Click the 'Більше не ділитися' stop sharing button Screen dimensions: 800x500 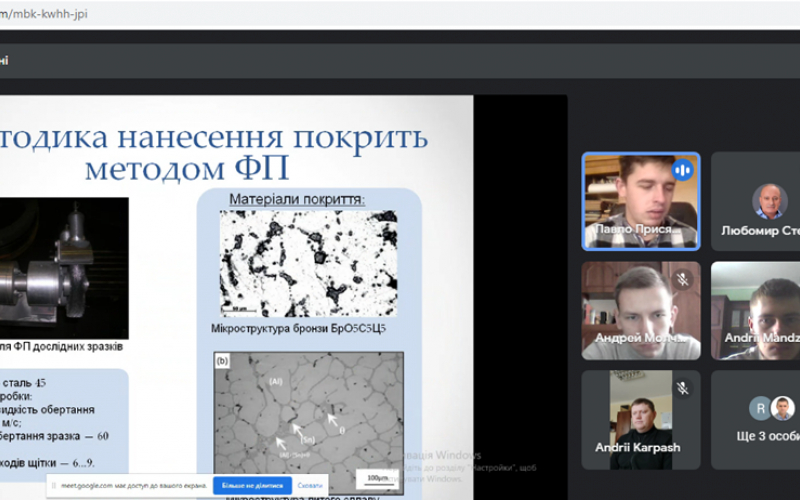[x=252, y=486]
